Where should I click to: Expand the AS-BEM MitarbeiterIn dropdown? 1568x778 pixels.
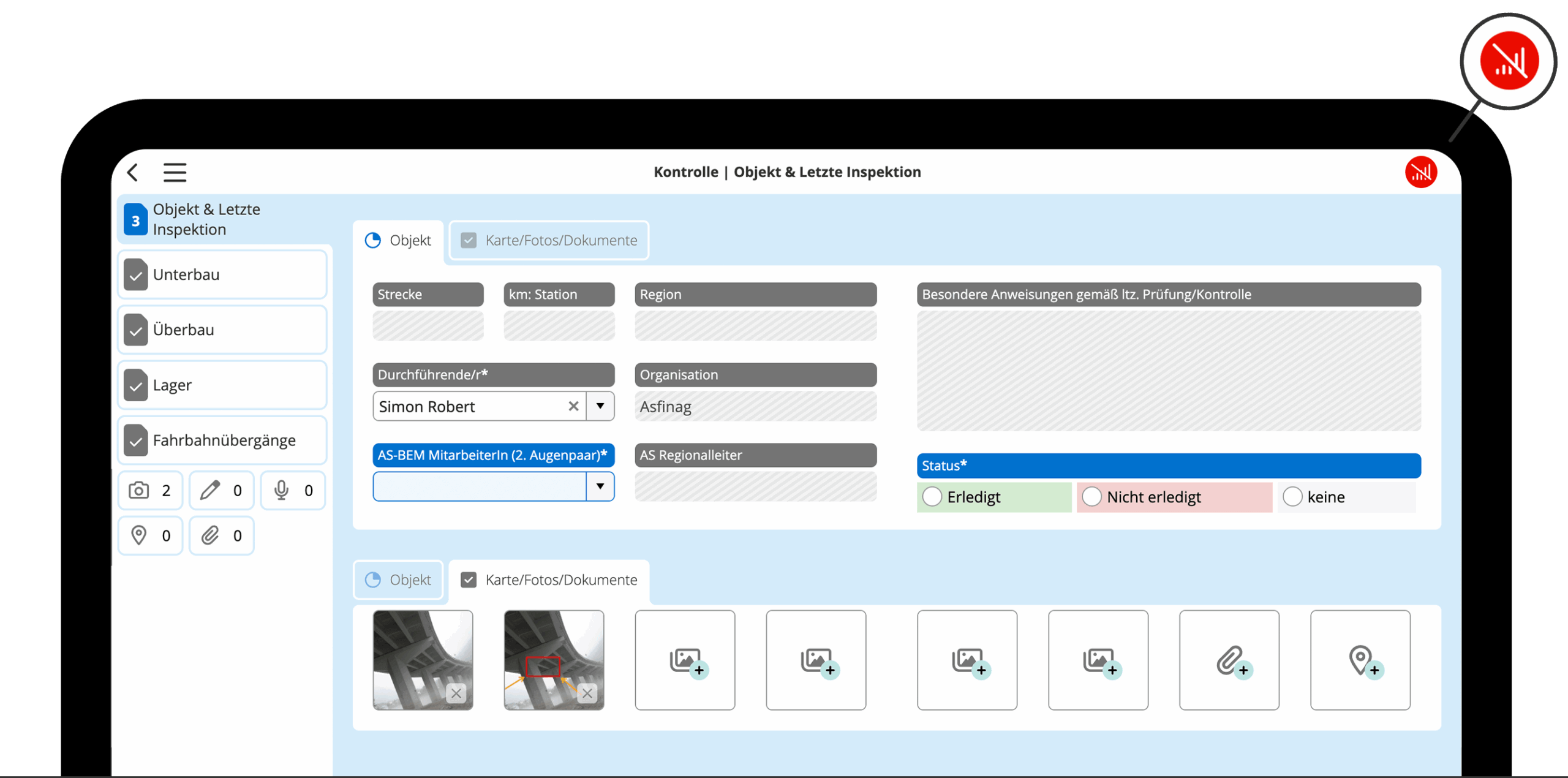click(x=600, y=486)
